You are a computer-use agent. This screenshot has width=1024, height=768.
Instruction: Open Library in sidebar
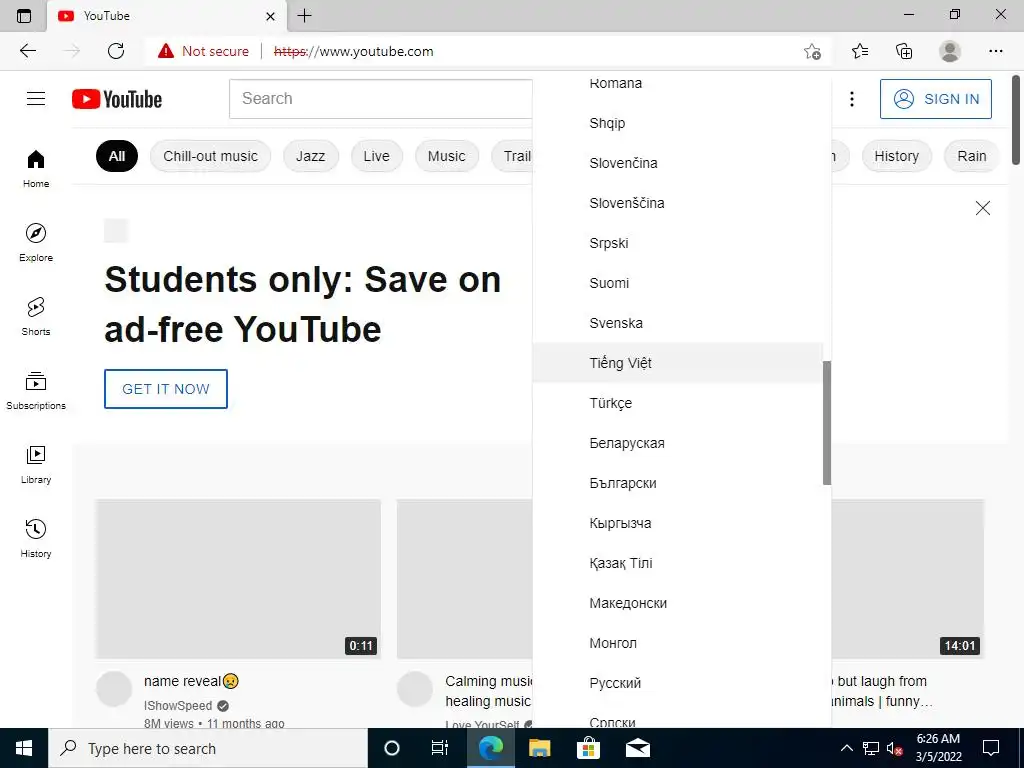point(36,464)
